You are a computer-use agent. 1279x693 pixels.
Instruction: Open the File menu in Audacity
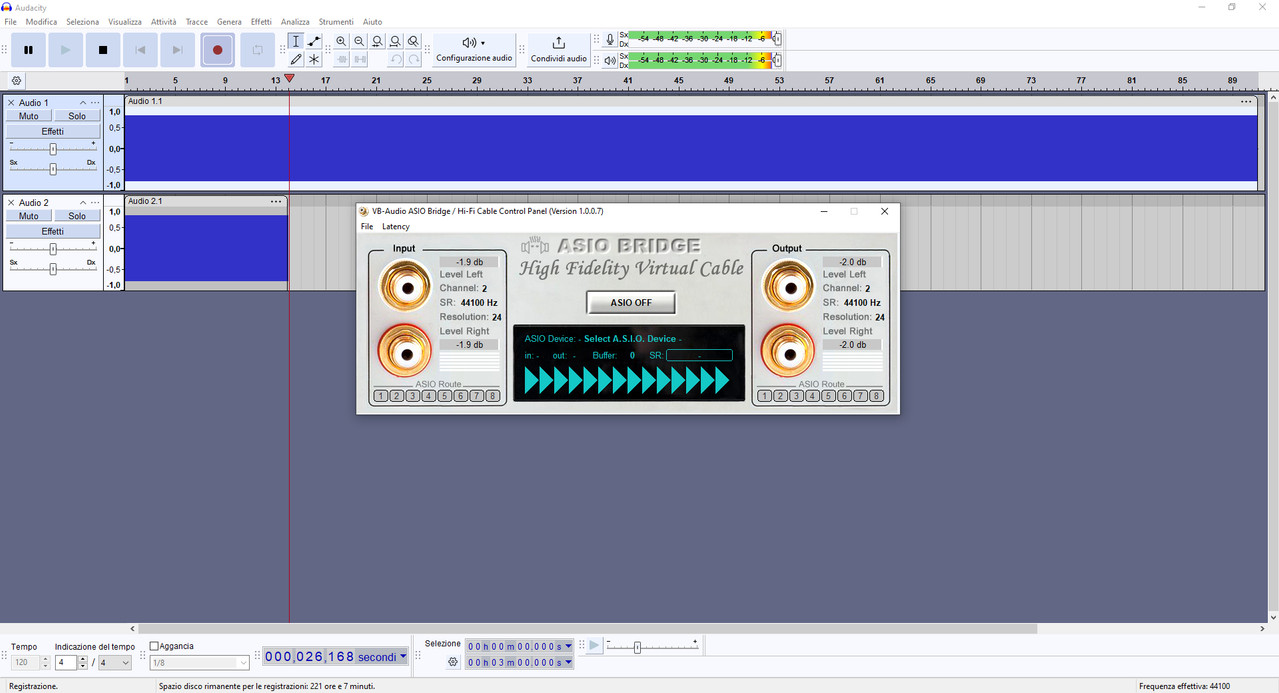tap(11, 22)
